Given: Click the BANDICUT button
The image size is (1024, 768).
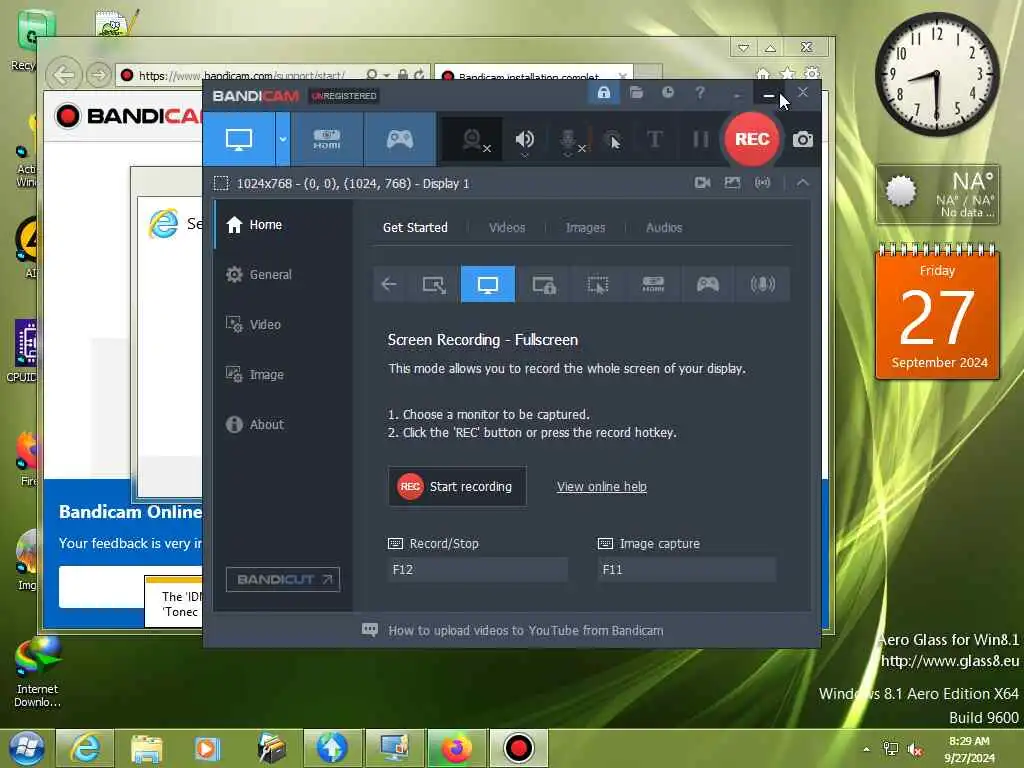Looking at the screenshot, I should tap(283, 579).
